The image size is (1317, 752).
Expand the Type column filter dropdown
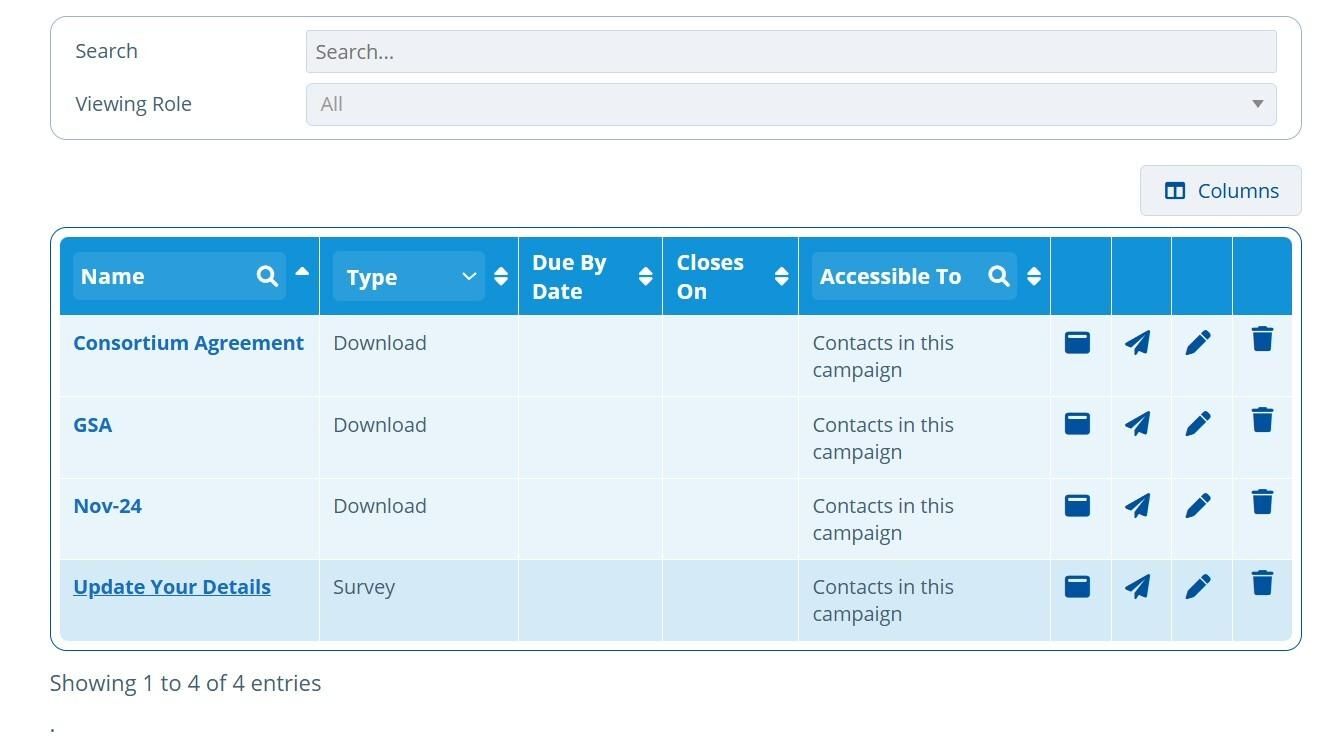click(468, 277)
